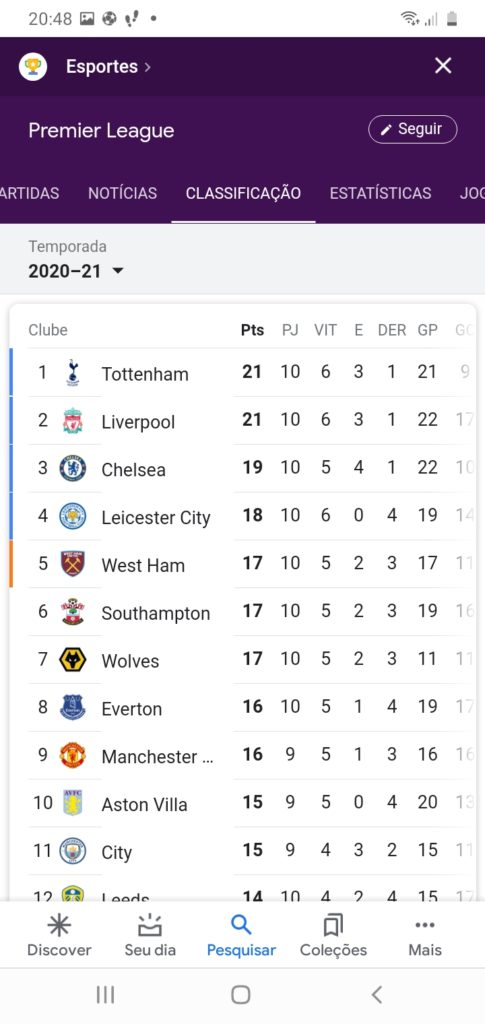Select the Pesquisar search icon
This screenshot has height=1024, width=485.
click(x=241, y=925)
